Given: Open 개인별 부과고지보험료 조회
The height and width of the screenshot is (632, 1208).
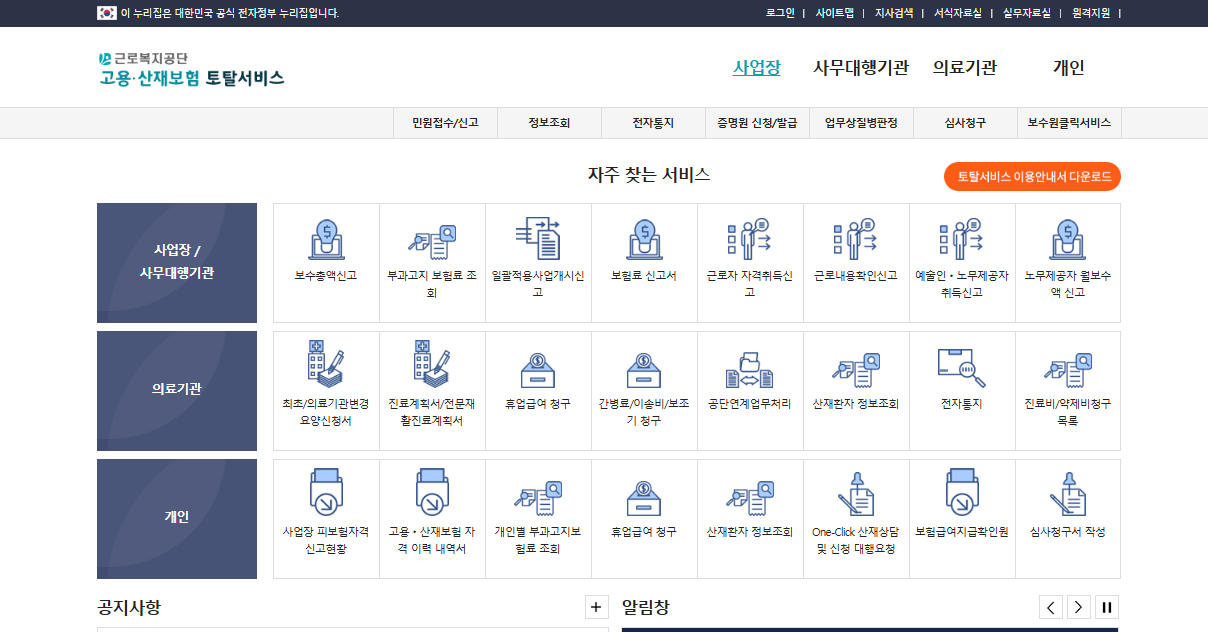Looking at the screenshot, I should pos(538,510).
